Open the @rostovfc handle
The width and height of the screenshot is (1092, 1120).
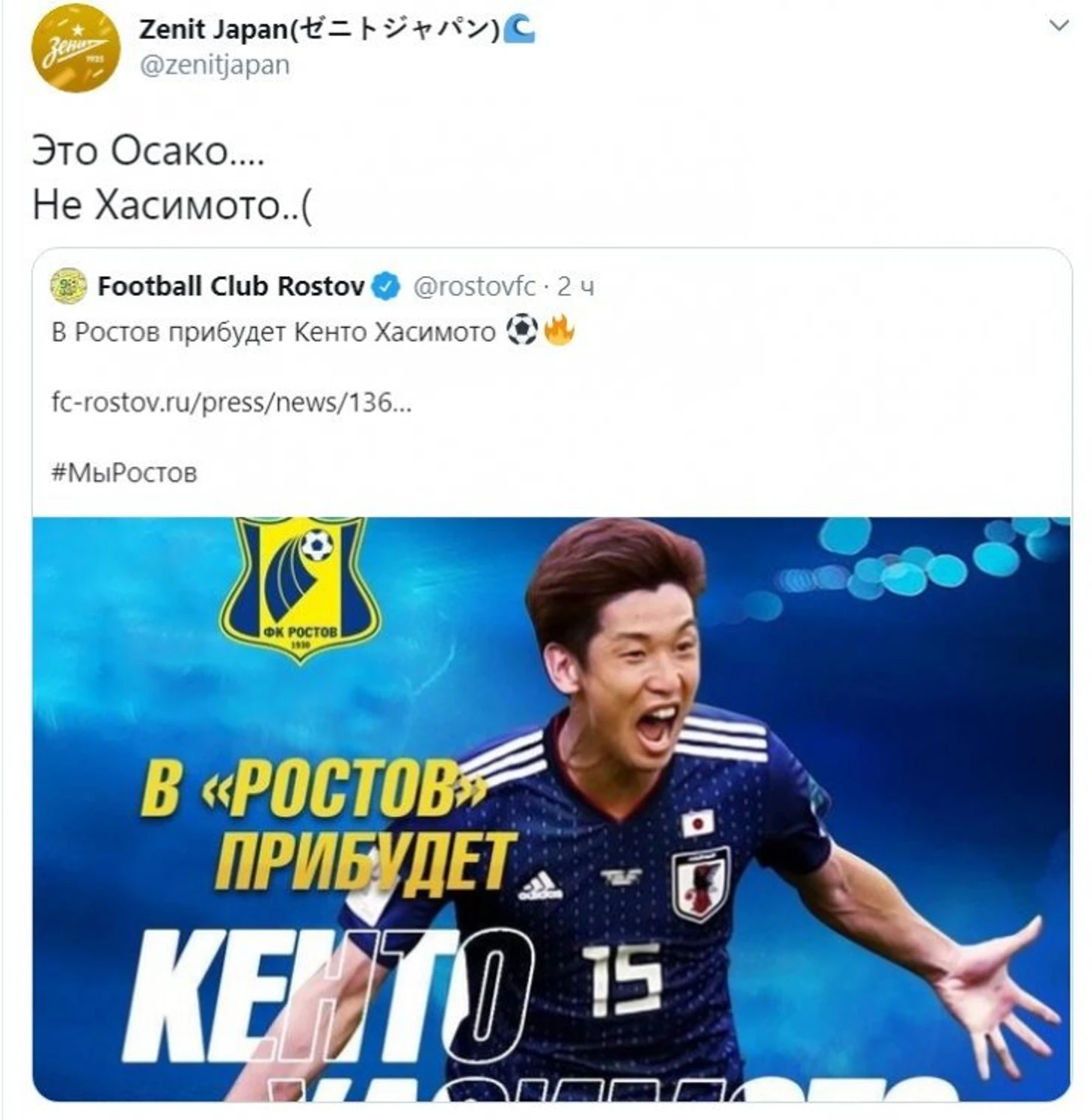(474, 286)
